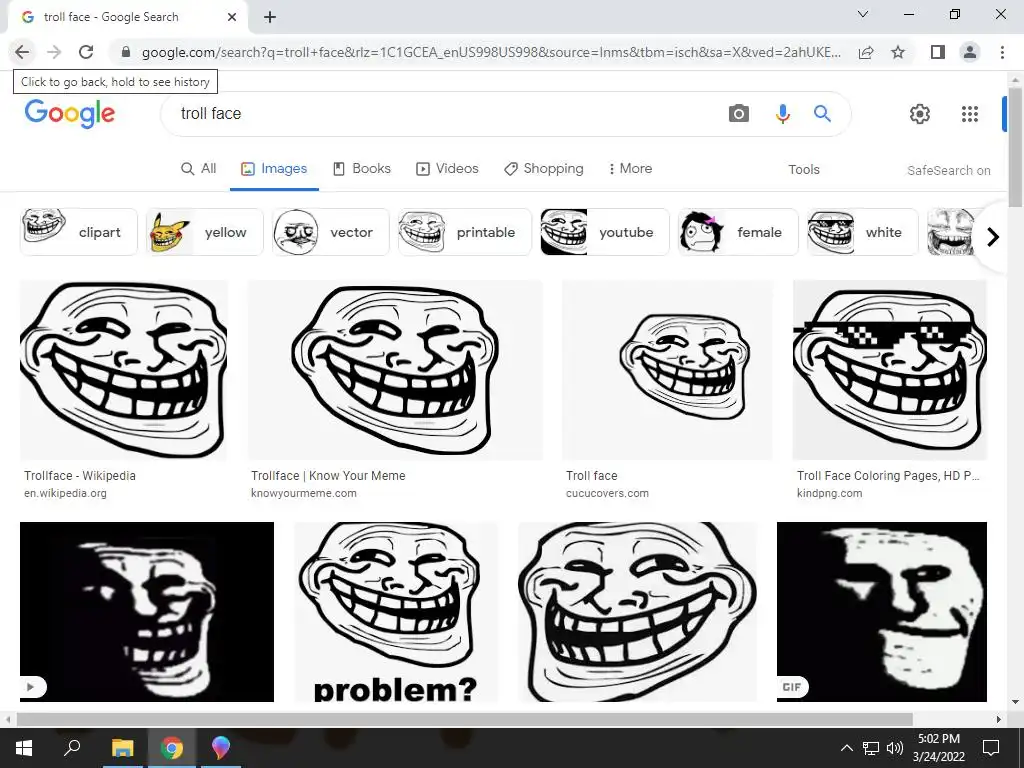1024x768 pixels.
Task: Select the Images tab
Action: point(274,168)
